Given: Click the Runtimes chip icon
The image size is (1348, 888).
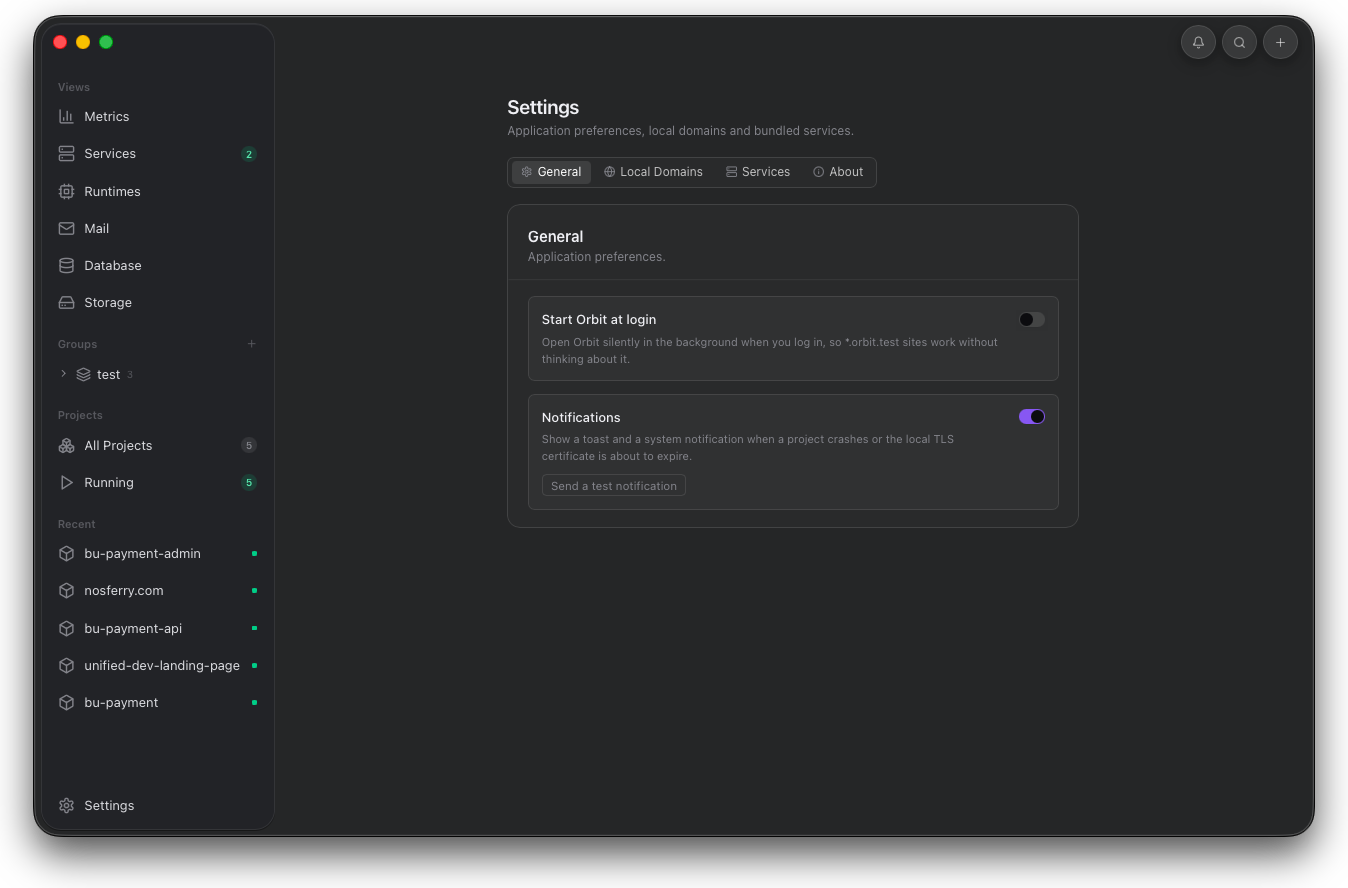Looking at the screenshot, I should coord(66,191).
